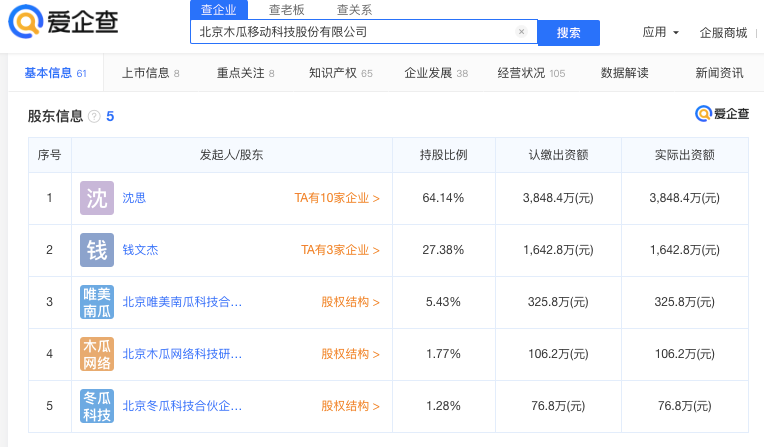Click the 认缴出资额 column header
The image size is (764, 447).
[558, 155]
